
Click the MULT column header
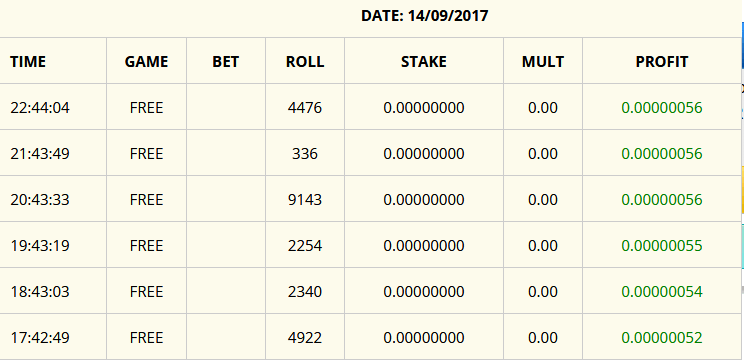(543, 62)
